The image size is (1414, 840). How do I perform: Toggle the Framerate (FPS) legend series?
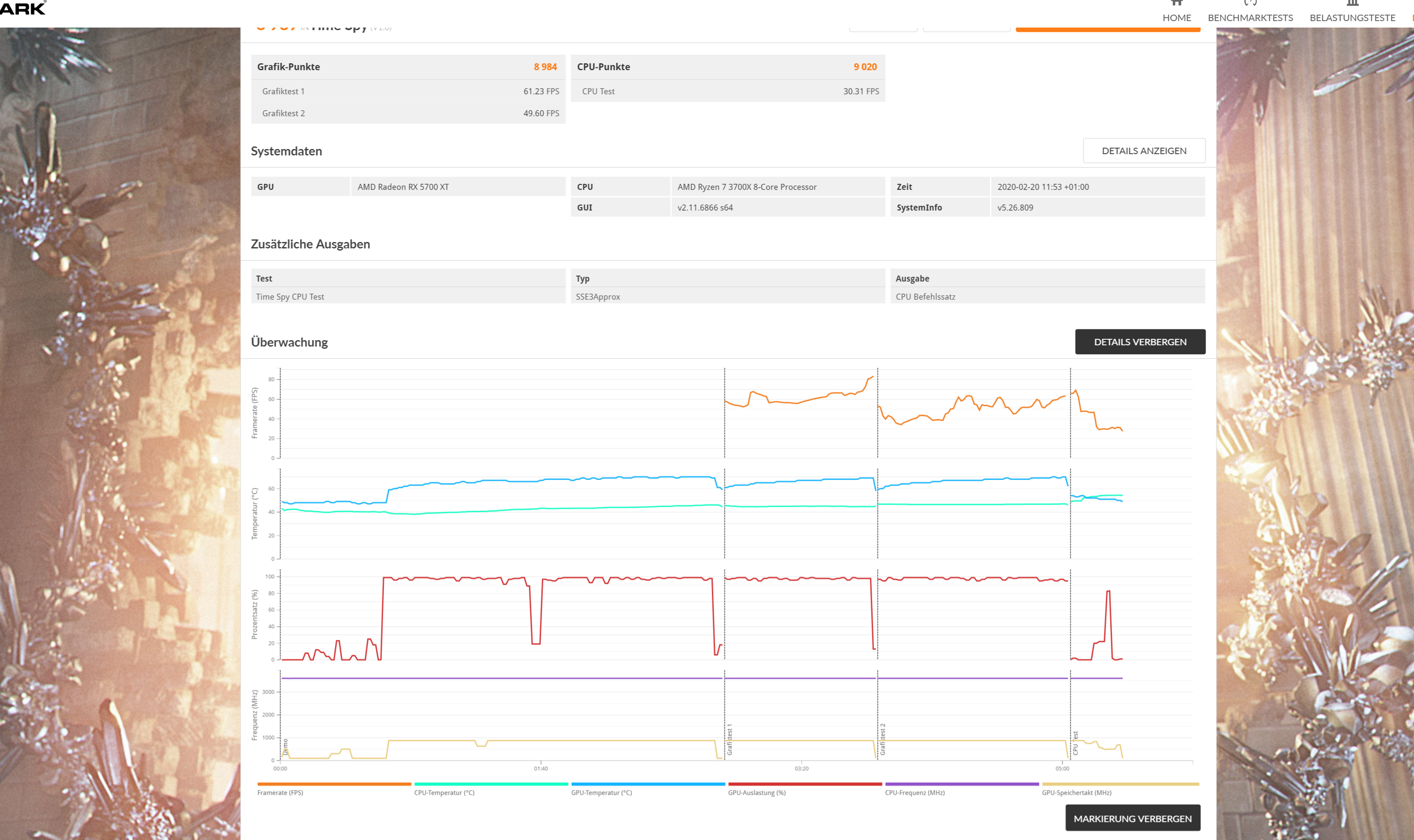click(x=280, y=793)
